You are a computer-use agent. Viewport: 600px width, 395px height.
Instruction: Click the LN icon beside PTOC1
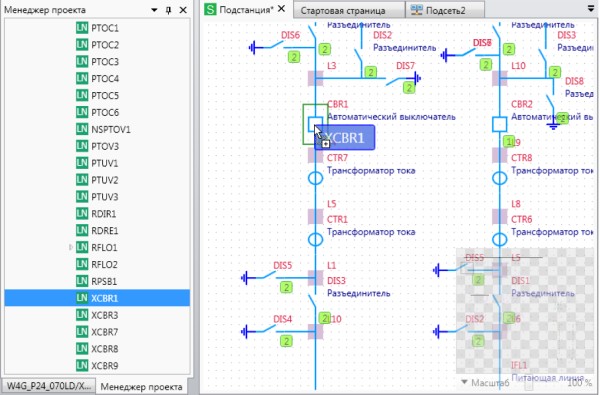82,28
